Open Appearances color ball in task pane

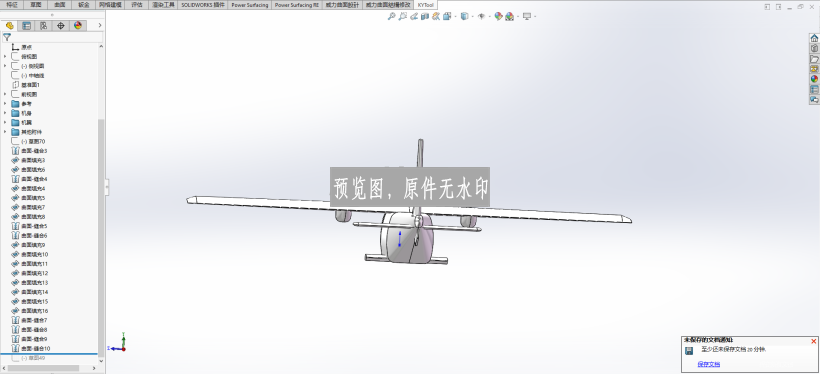pyautogui.click(x=814, y=79)
